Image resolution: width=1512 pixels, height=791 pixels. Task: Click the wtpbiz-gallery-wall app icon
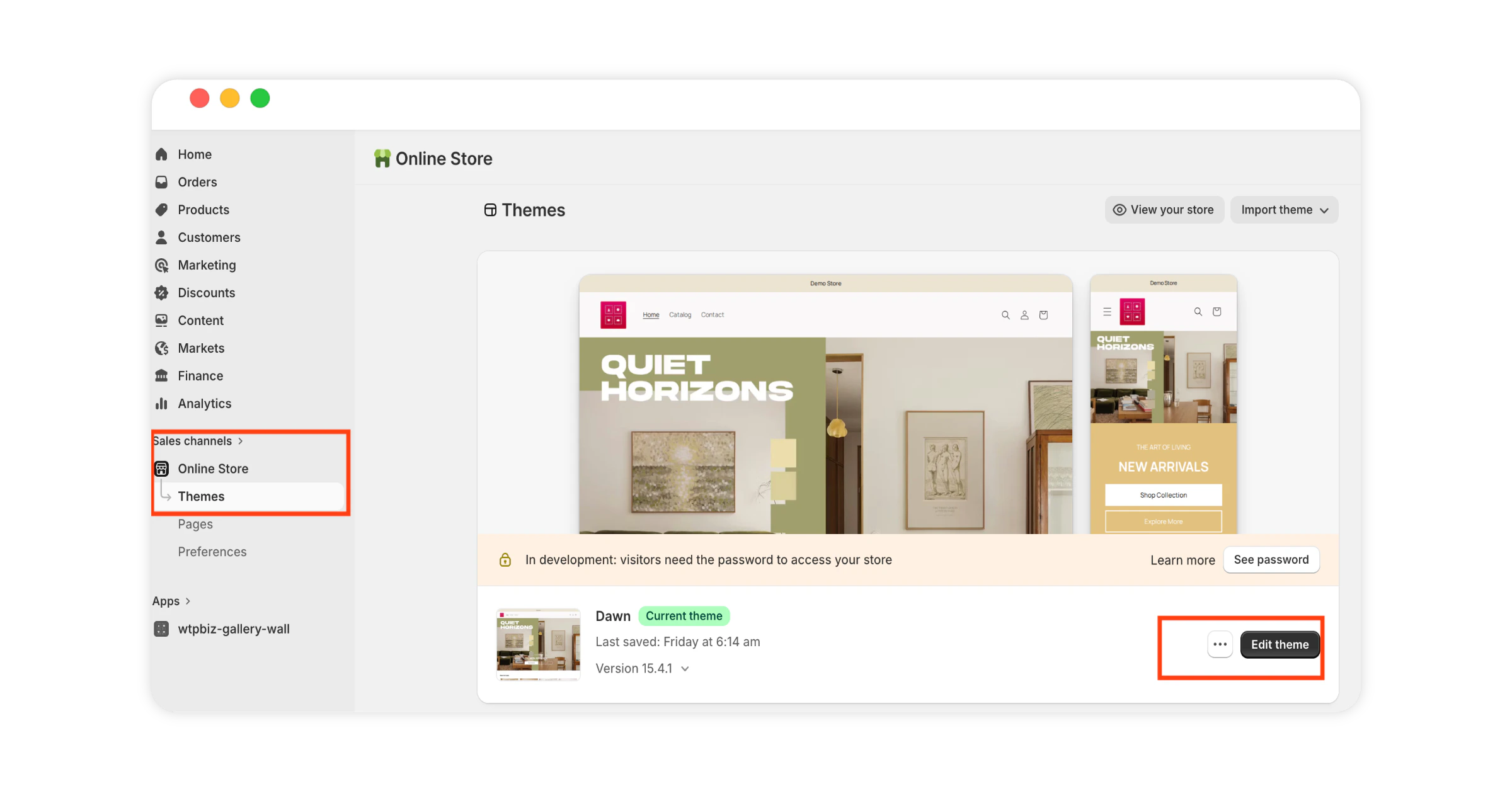162,629
